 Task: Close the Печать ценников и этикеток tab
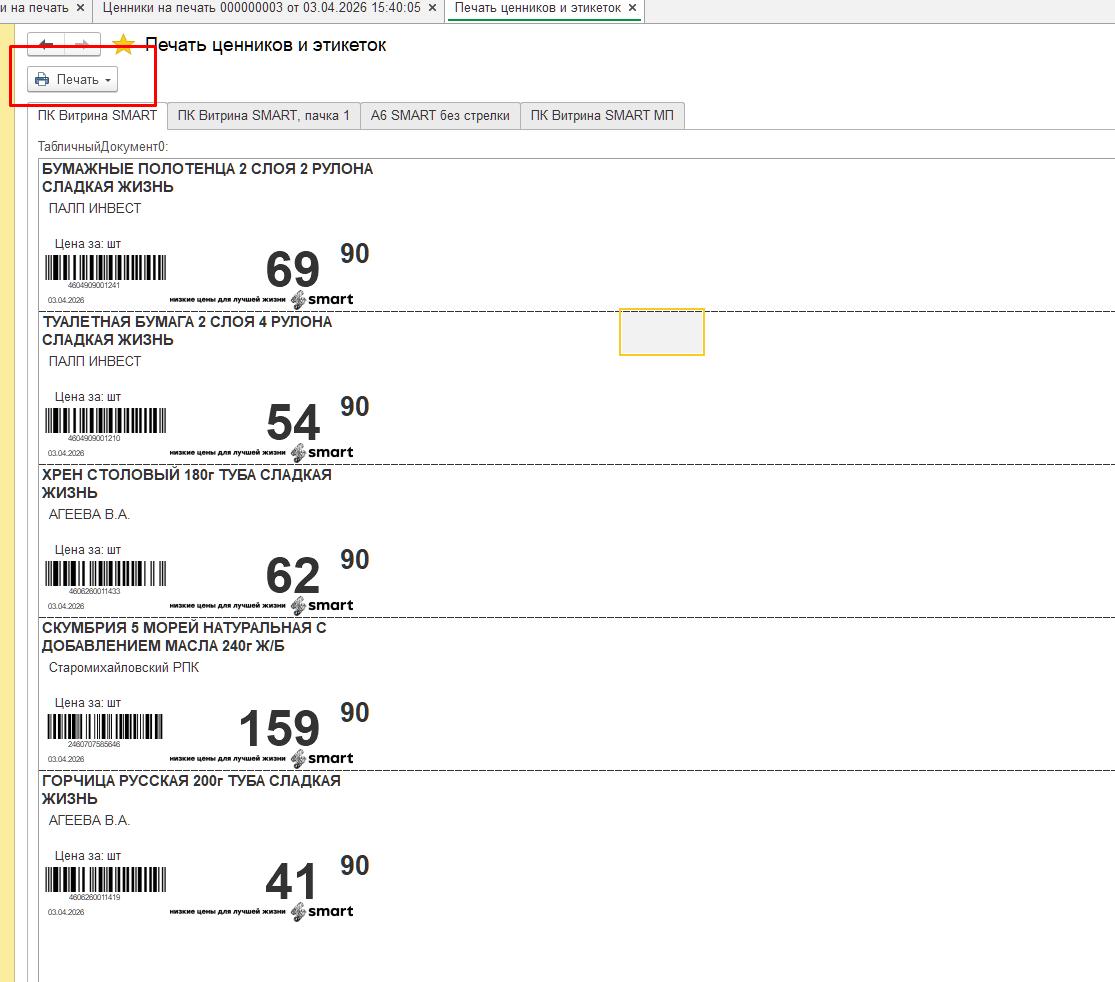632,8
